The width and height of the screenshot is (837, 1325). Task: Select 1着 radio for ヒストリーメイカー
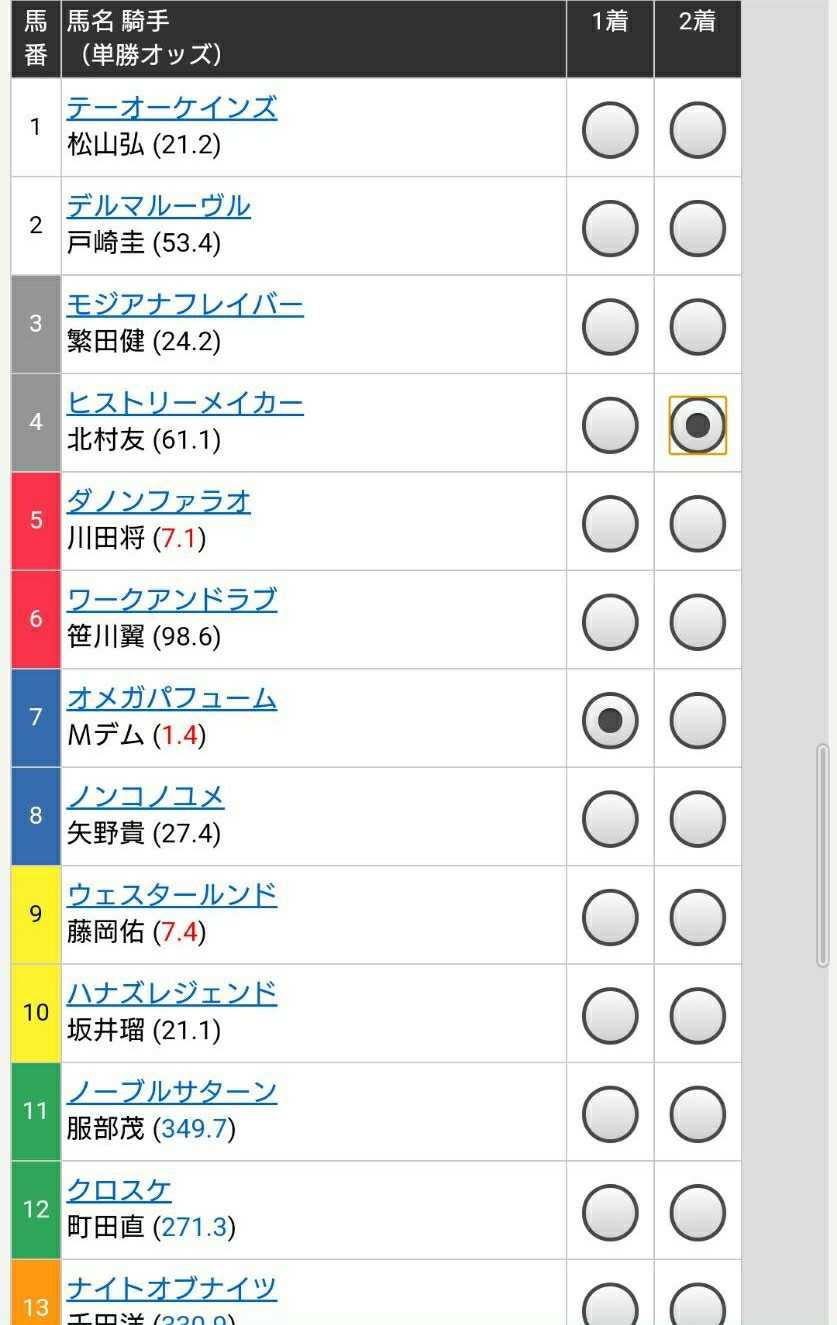610,425
